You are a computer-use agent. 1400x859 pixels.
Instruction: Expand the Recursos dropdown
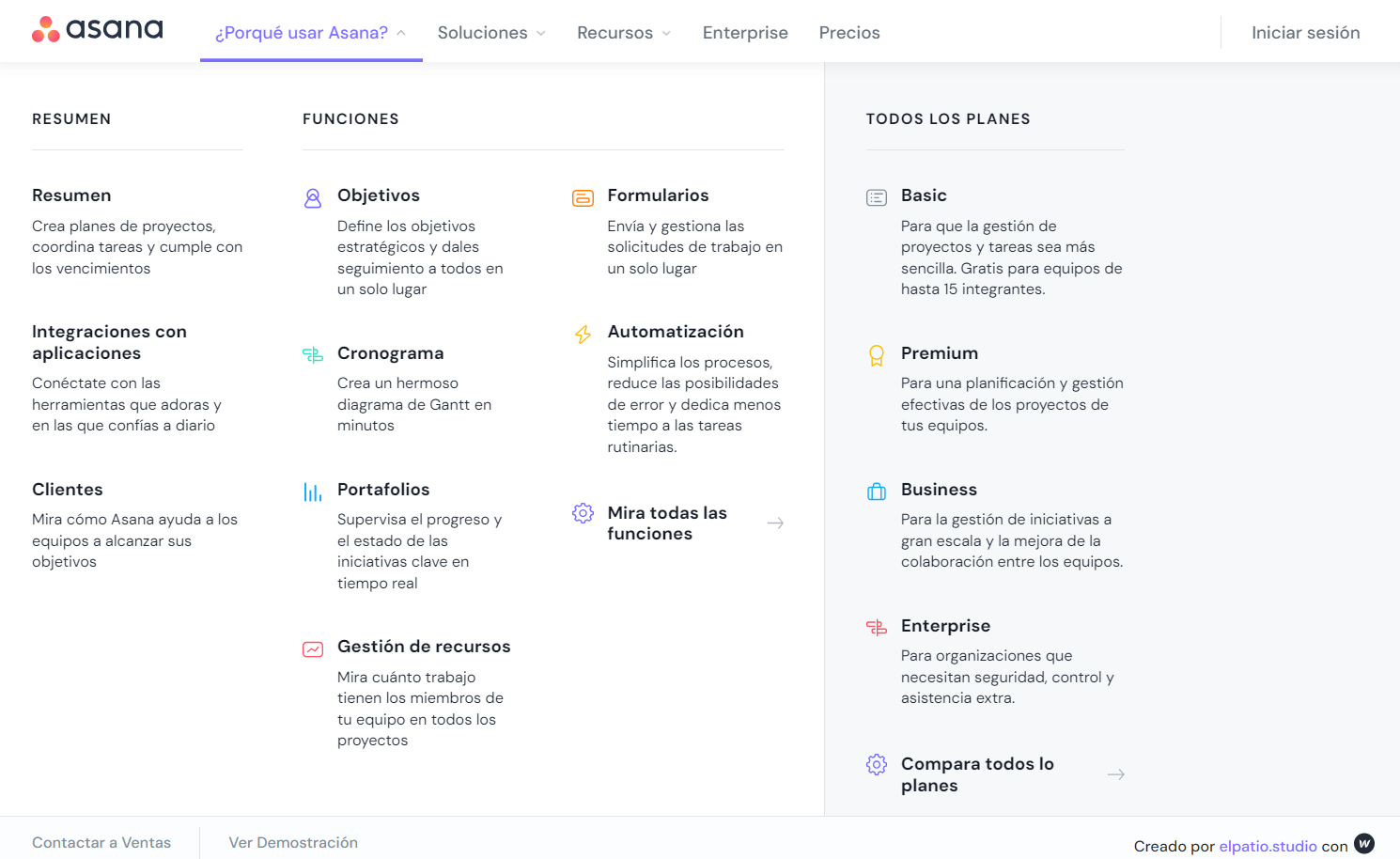click(624, 33)
